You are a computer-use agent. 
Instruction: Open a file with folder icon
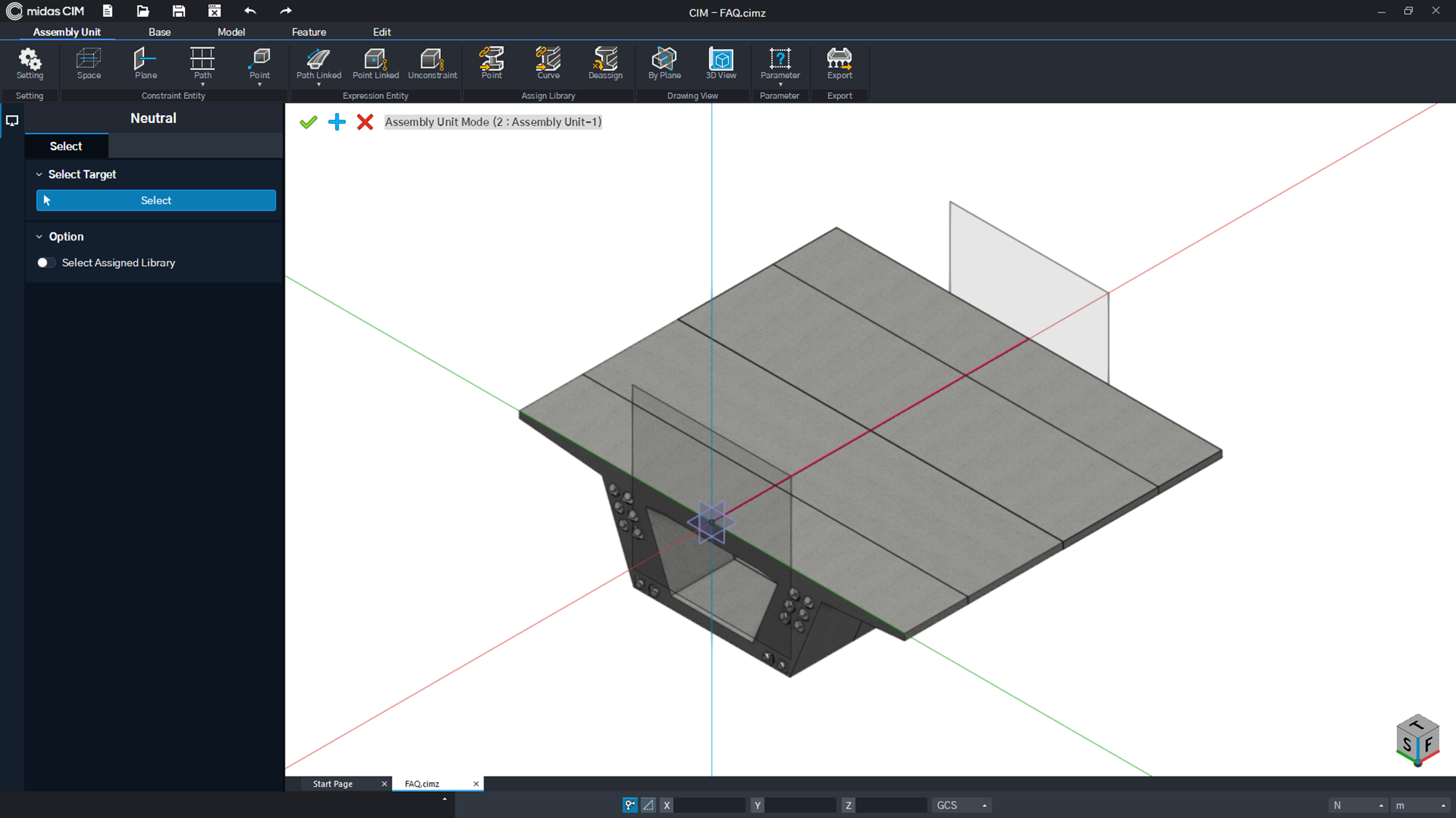tap(143, 11)
